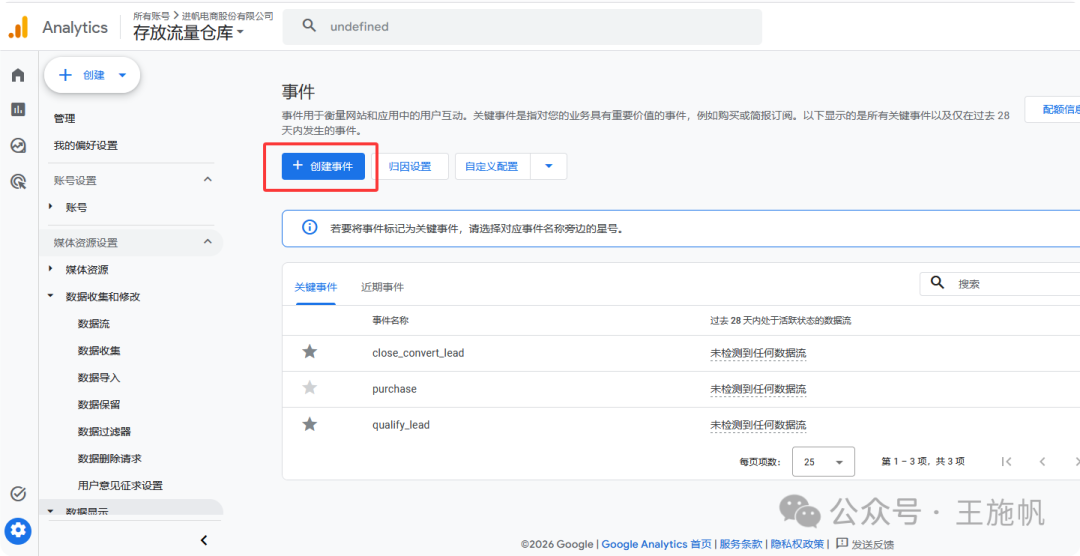The height and width of the screenshot is (556, 1080).
Task: Toggle star for qualify_lead event
Action: (x=310, y=424)
